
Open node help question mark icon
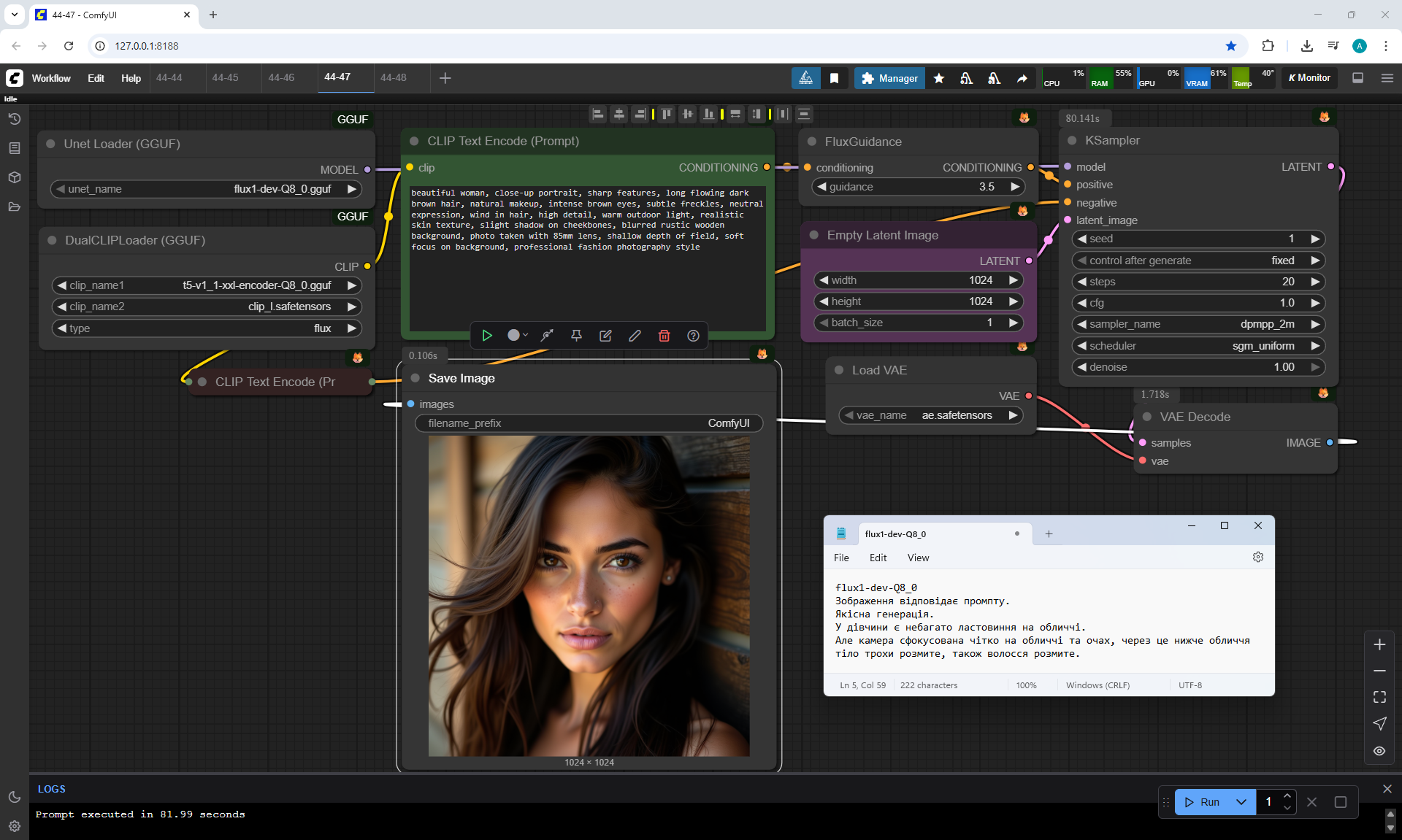(693, 336)
